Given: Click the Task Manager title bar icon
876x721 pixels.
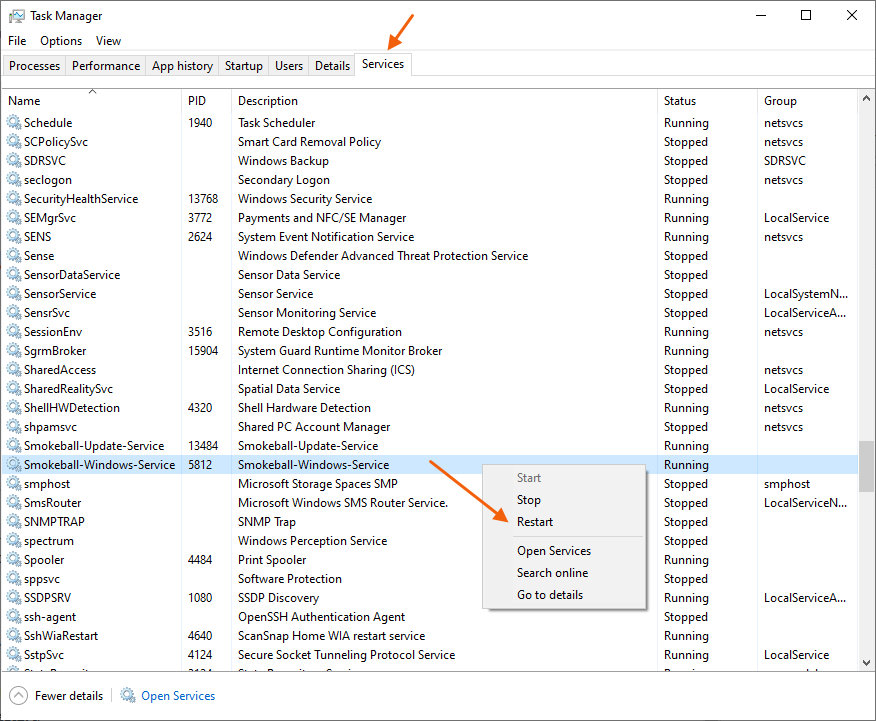Looking at the screenshot, I should click(17, 16).
